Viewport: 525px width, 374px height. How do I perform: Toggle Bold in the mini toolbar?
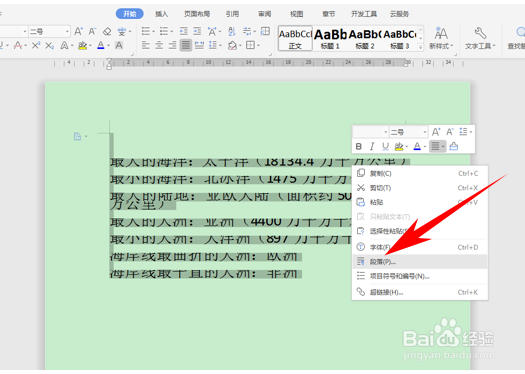[359, 146]
